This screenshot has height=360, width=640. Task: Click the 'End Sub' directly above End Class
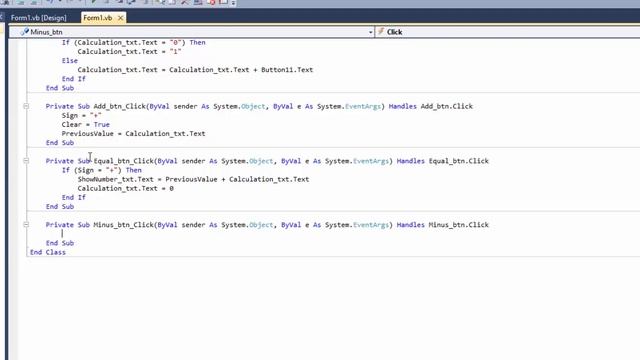(60, 243)
